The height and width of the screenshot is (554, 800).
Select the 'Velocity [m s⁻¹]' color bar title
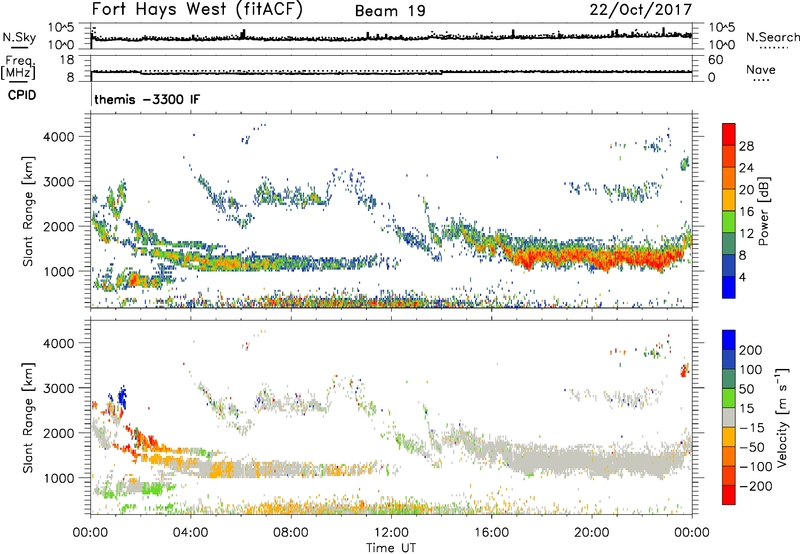781,417
